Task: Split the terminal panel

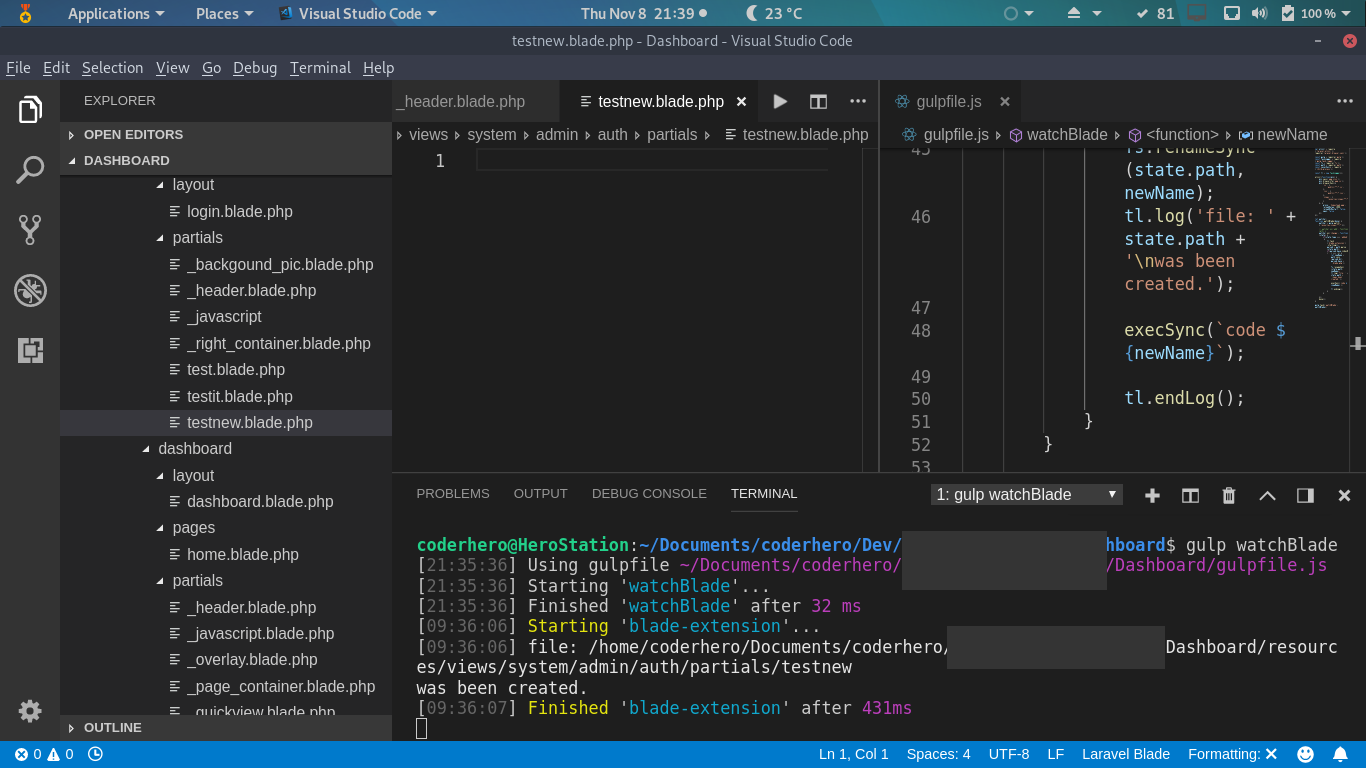Action: [1190, 495]
